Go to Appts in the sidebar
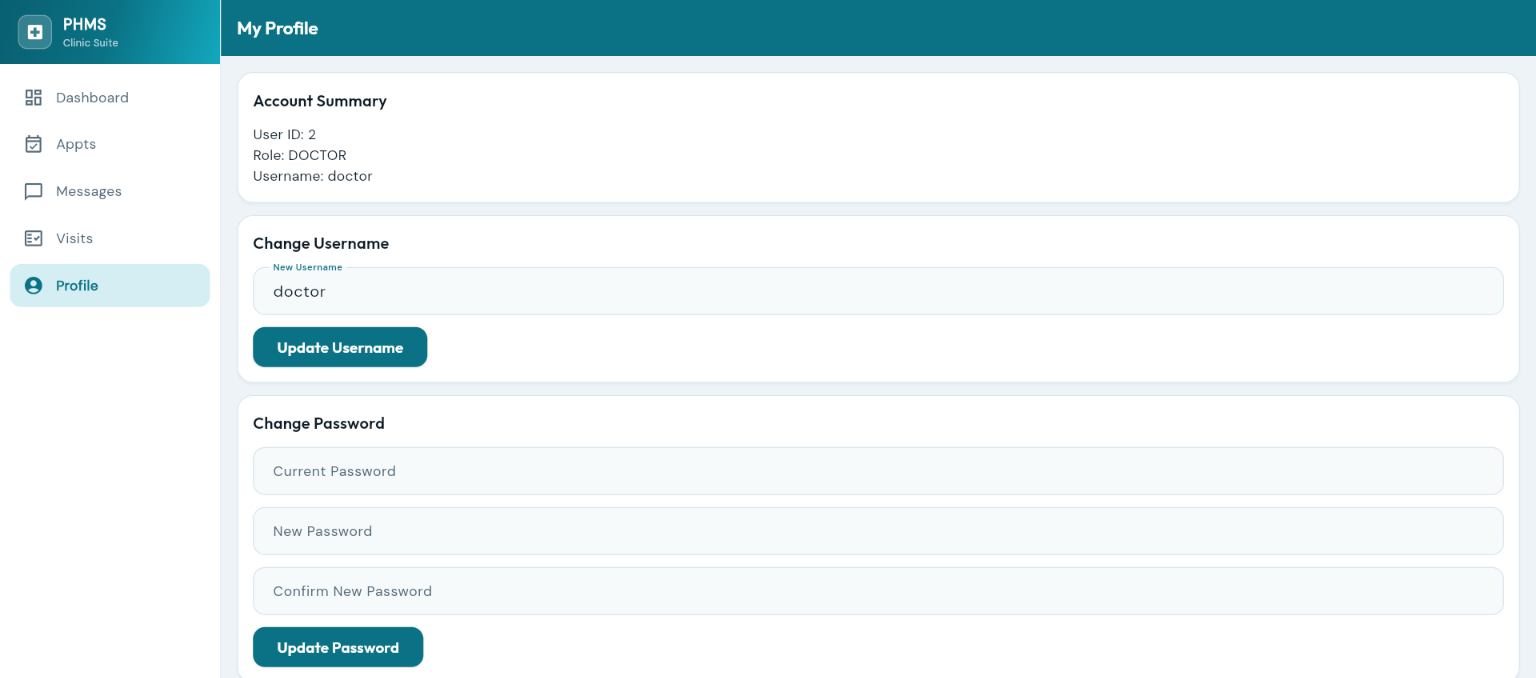1536x678 pixels. coord(110,144)
